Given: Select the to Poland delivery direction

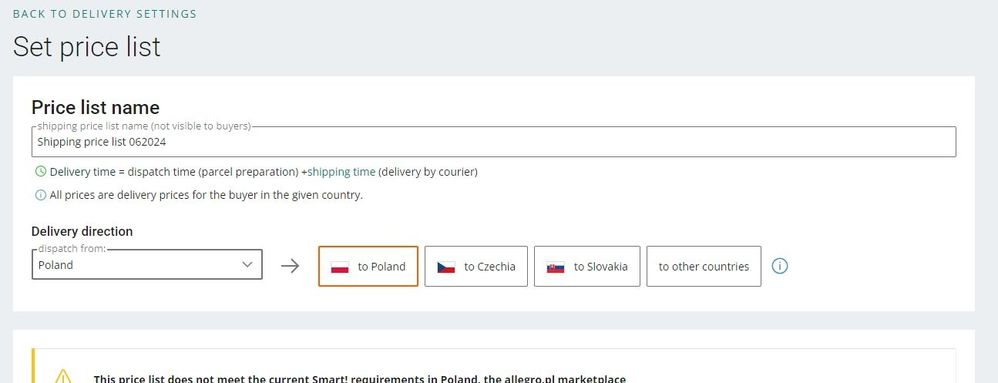Looking at the screenshot, I should click(368, 267).
